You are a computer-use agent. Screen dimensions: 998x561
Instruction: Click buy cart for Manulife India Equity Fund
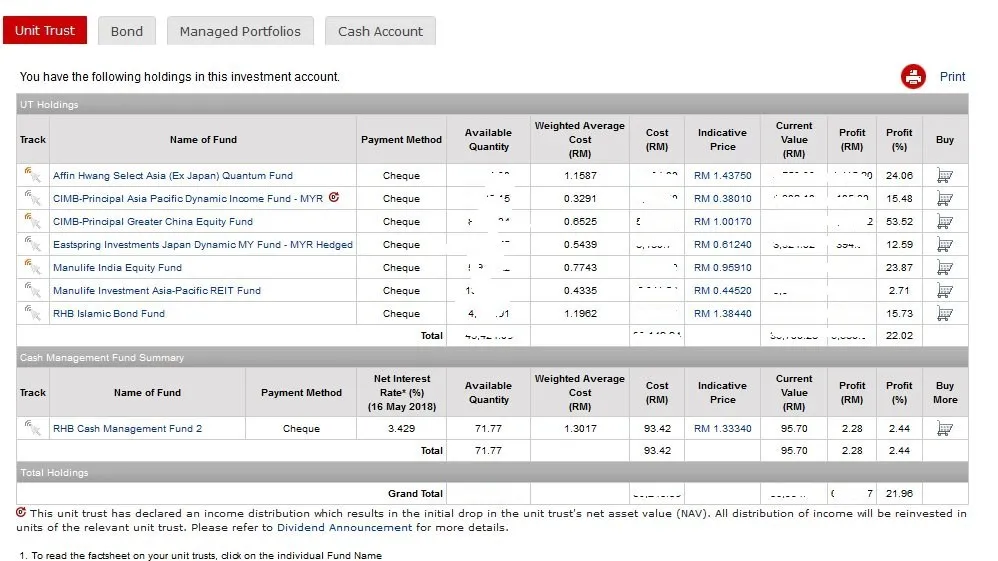[945, 267]
